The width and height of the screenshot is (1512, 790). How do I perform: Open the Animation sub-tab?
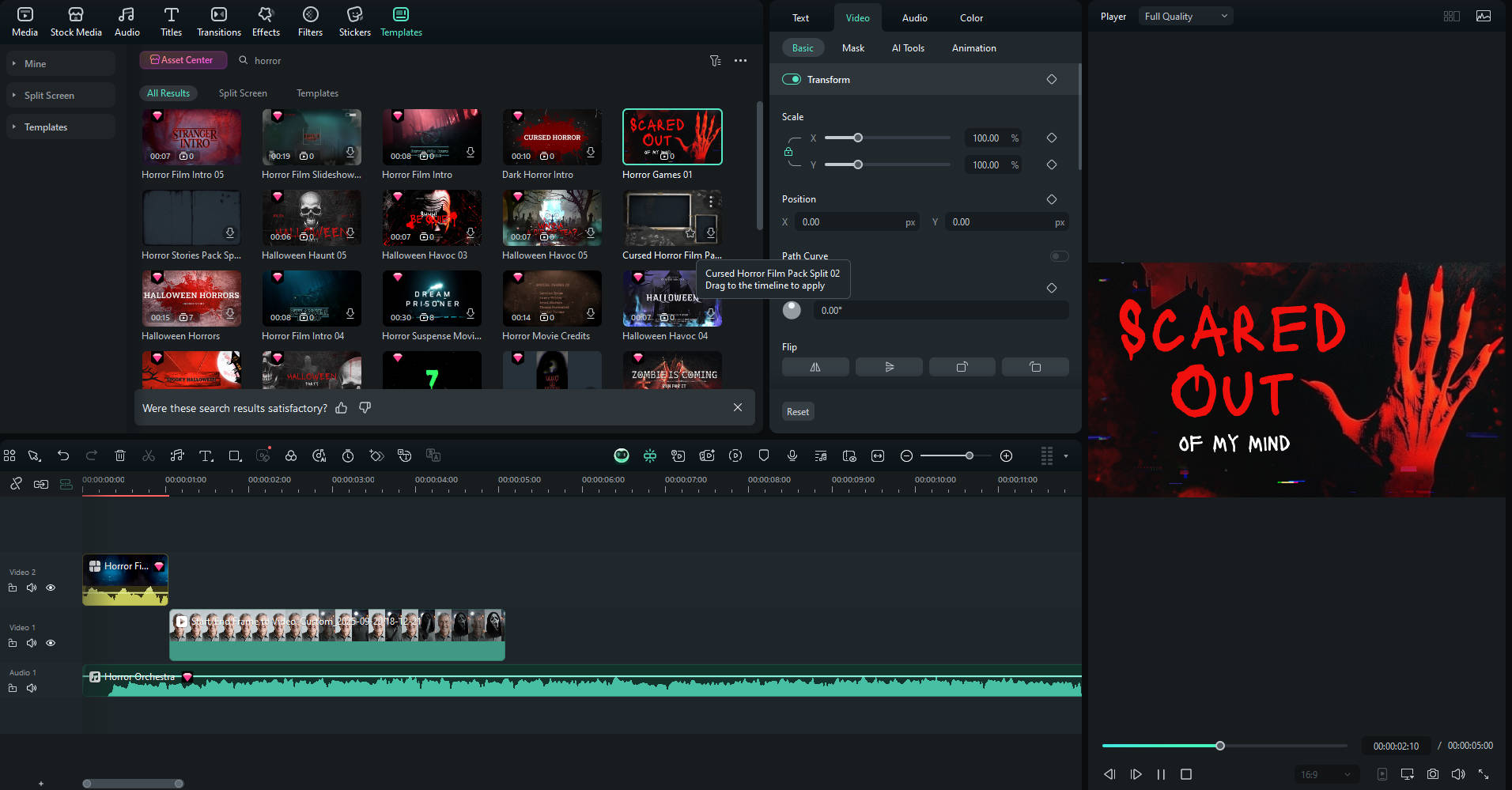(x=974, y=47)
